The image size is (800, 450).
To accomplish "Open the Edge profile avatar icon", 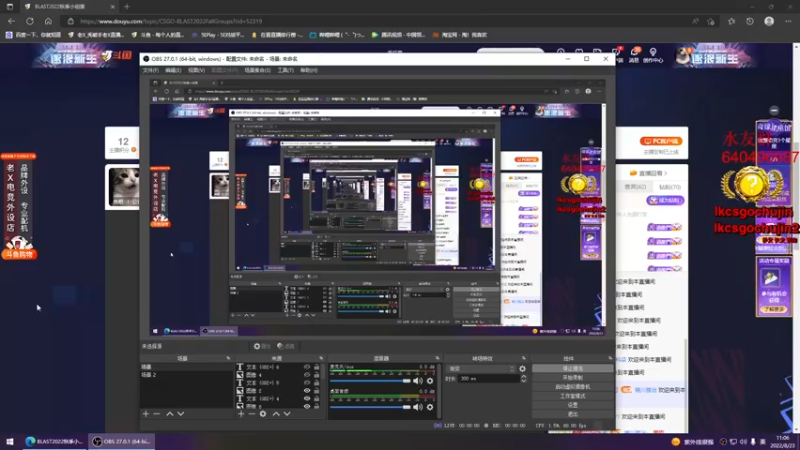I will click(x=769, y=21).
